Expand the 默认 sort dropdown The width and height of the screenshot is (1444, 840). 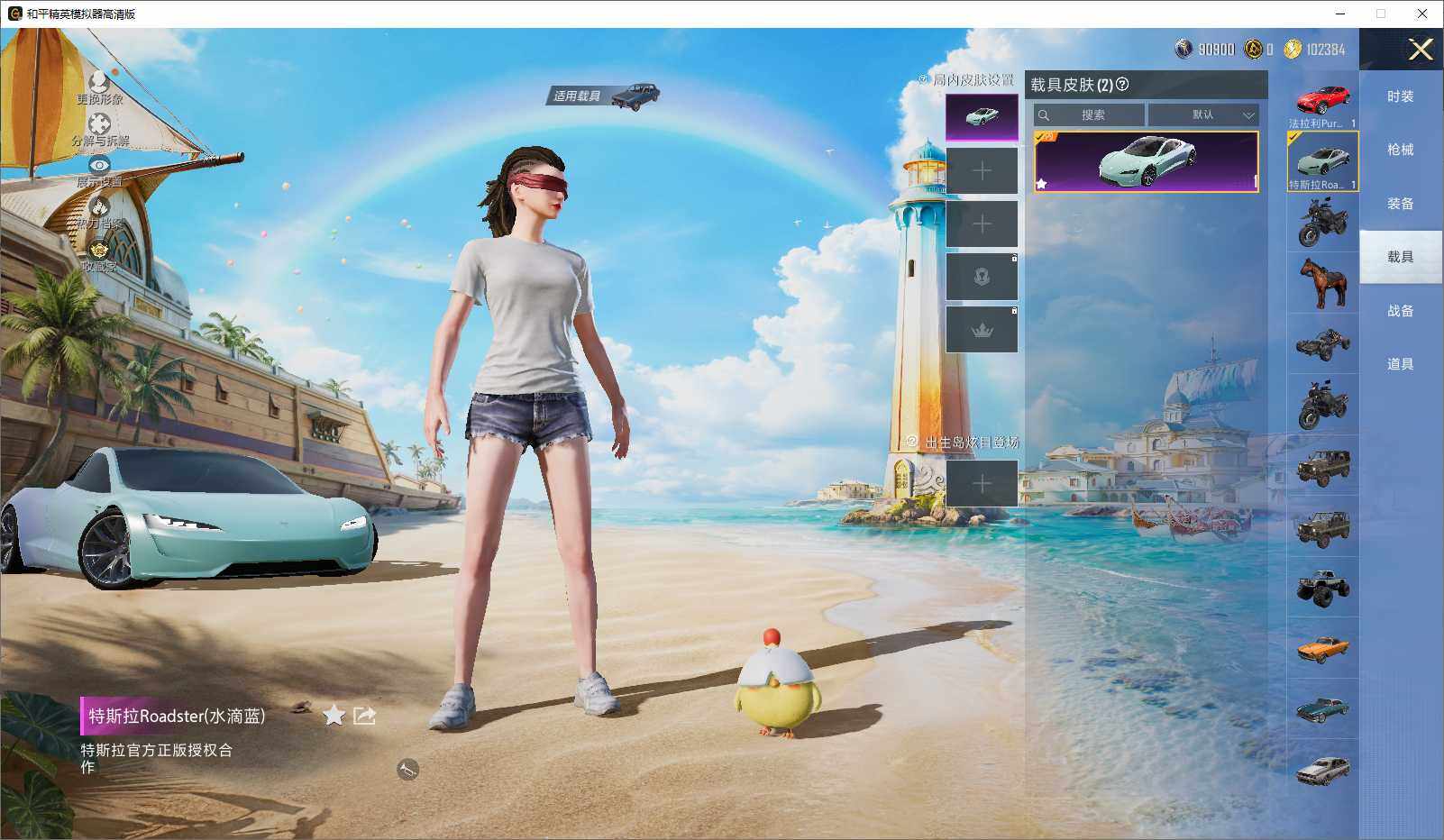point(1203,115)
